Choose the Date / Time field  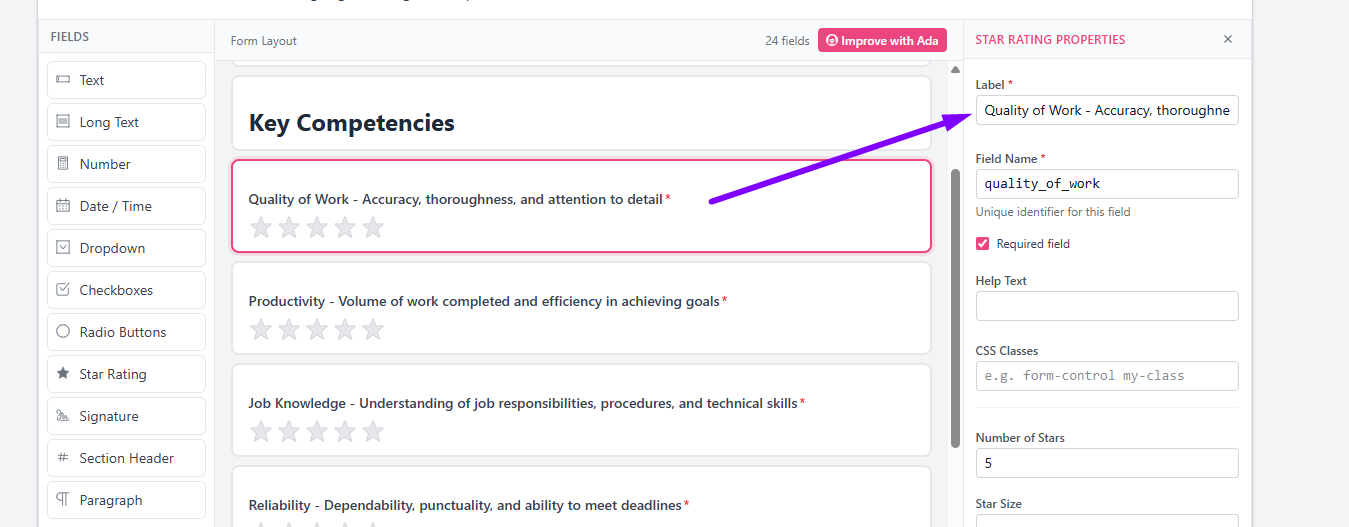click(x=126, y=206)
